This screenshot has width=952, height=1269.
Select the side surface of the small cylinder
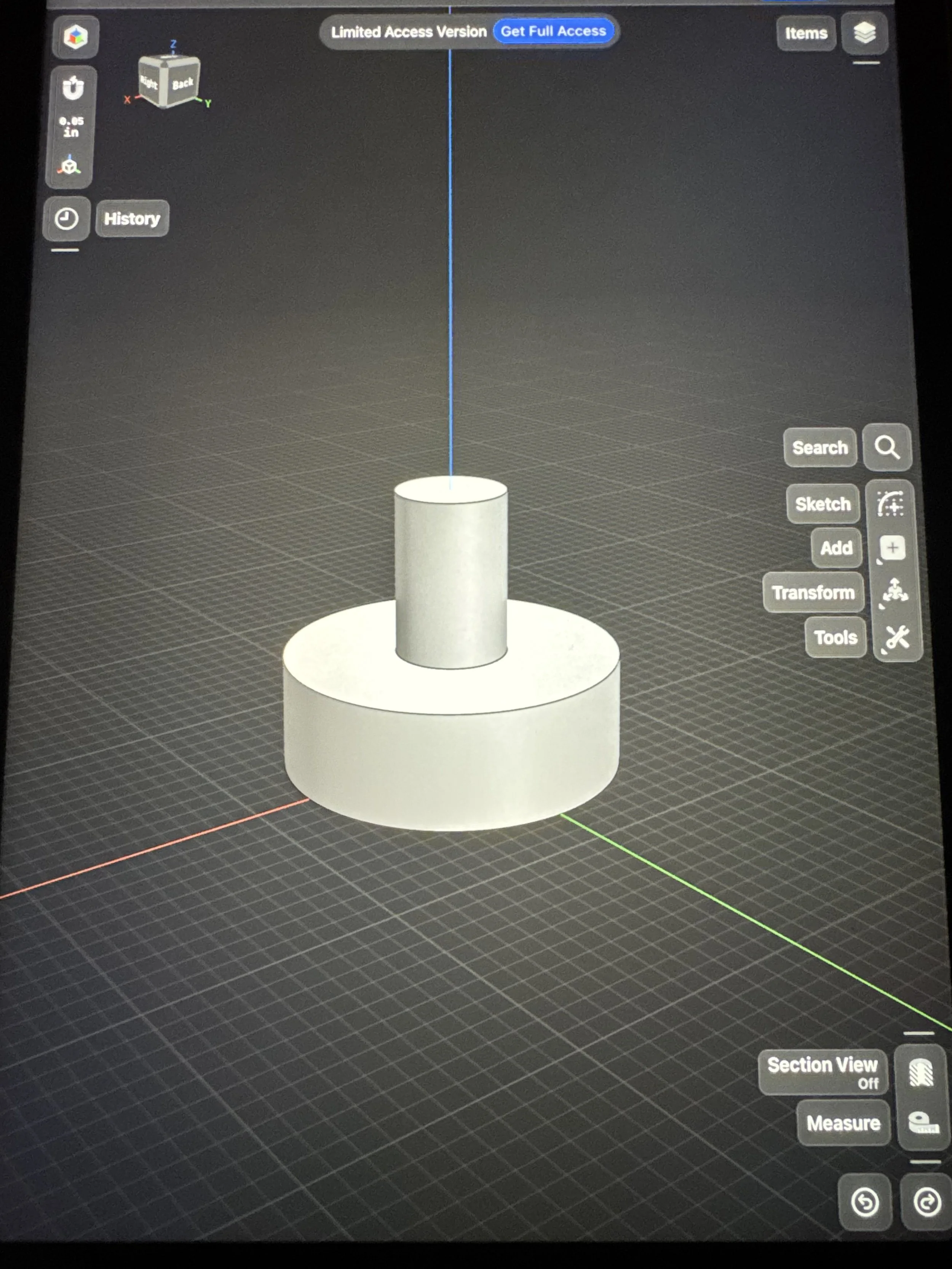tap(451, 582)
